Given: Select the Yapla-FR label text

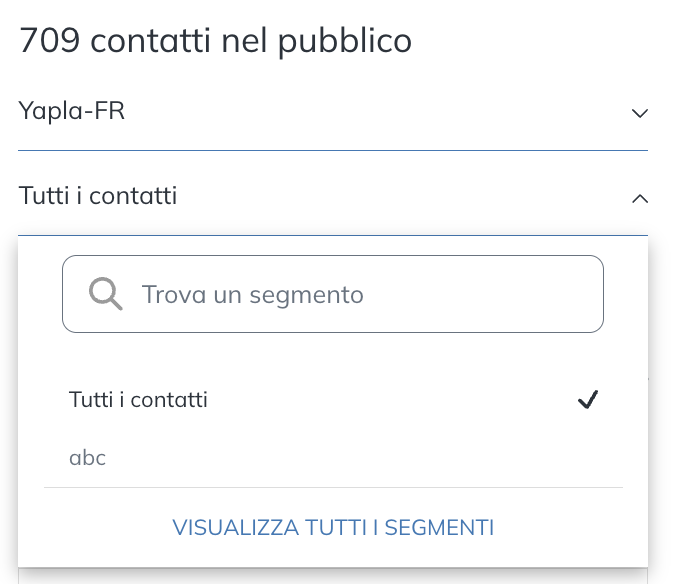Looking at the screenshot, I should 72,111.
